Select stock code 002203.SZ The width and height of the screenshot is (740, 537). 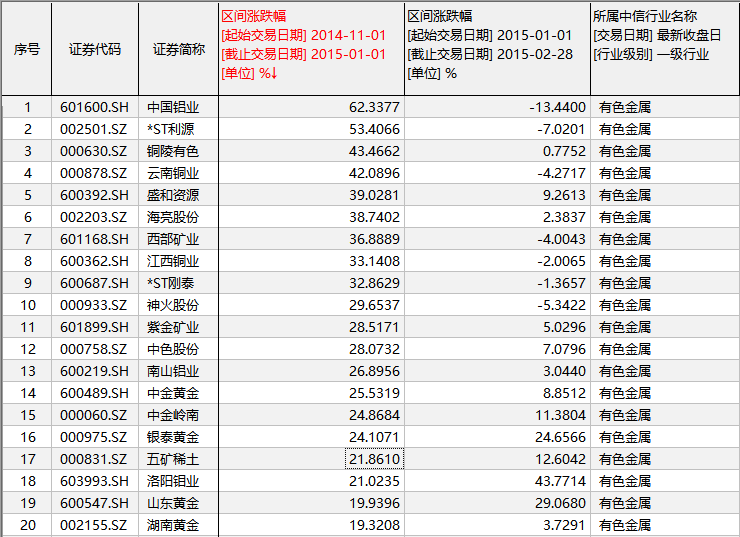pos(93,217)
